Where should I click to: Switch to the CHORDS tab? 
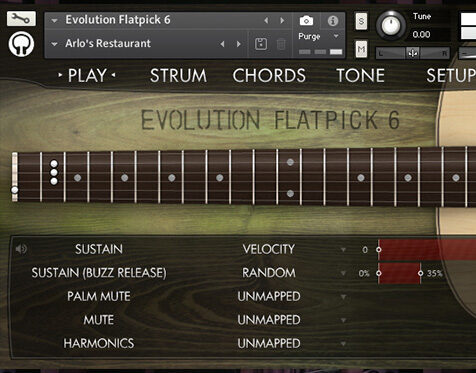coord(269,75)
